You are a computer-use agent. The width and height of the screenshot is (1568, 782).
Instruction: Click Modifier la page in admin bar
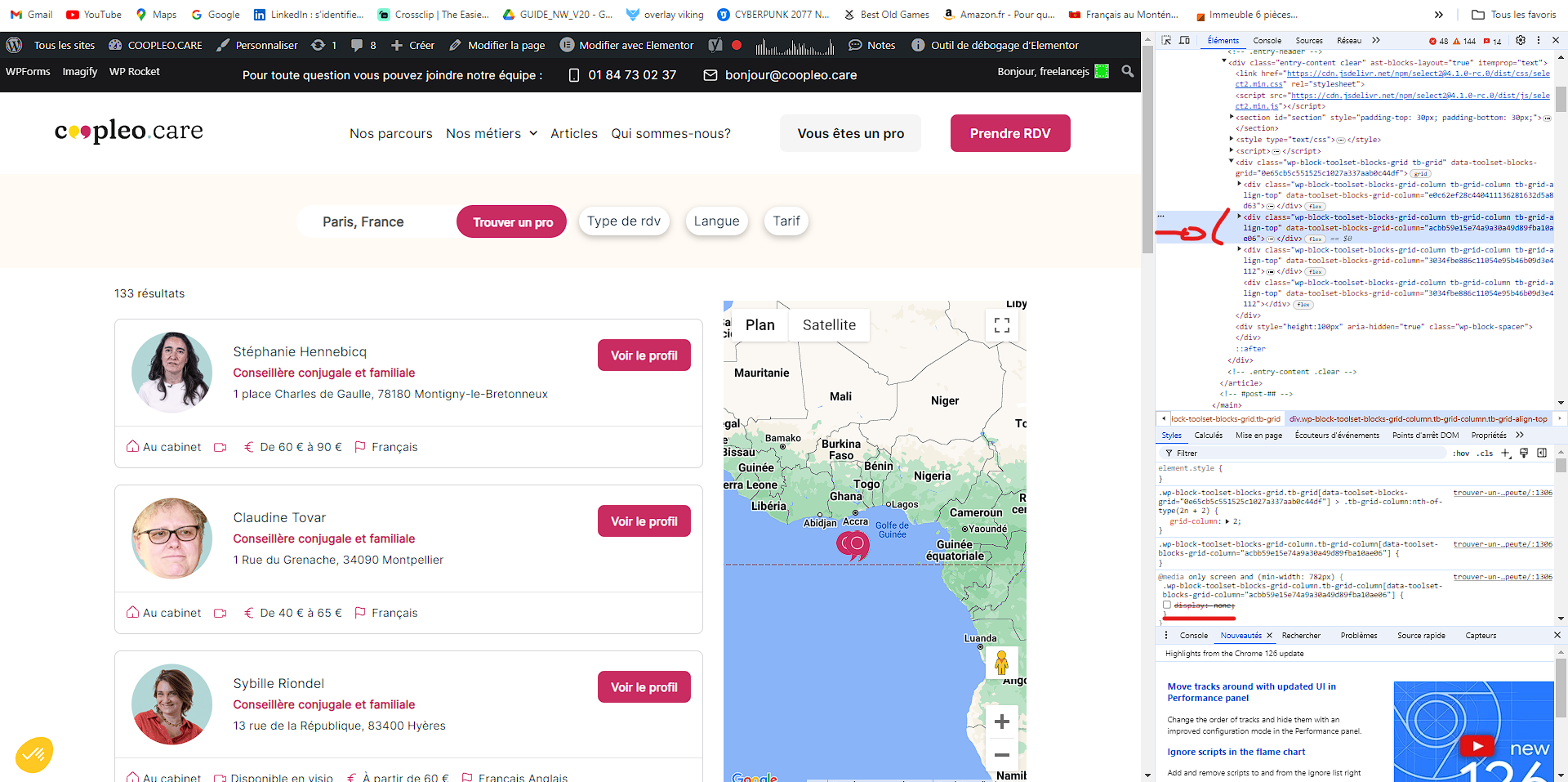[x=497, y=45]
